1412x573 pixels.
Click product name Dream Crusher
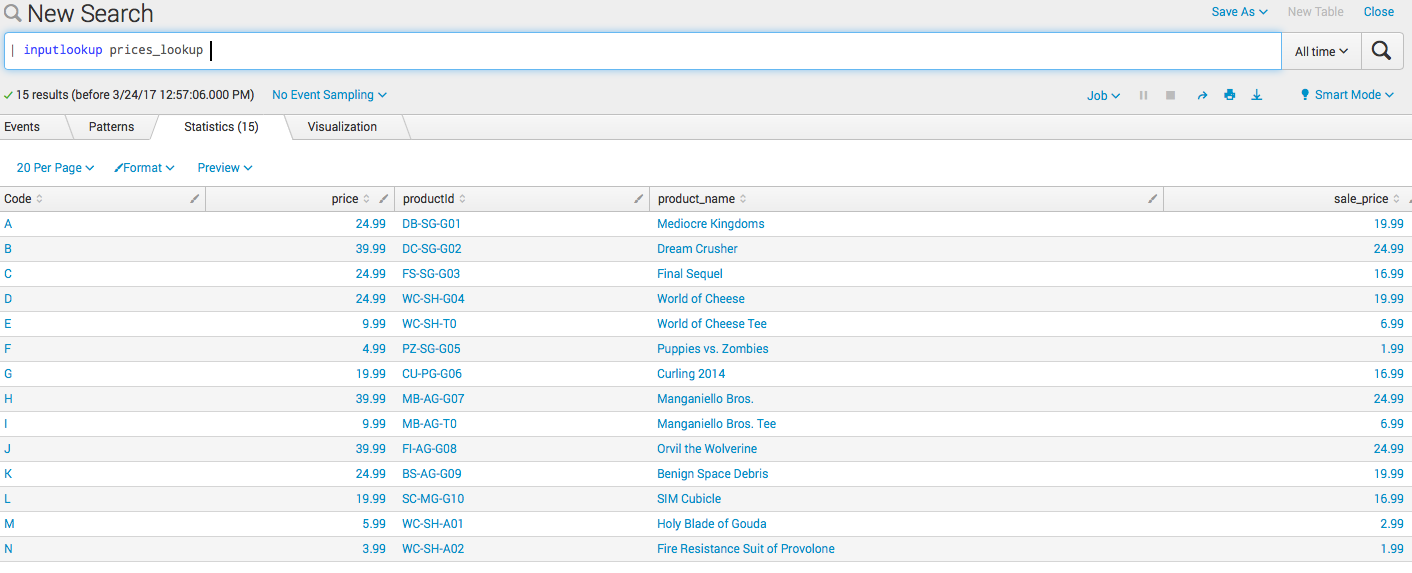click(x=697, y=249)
